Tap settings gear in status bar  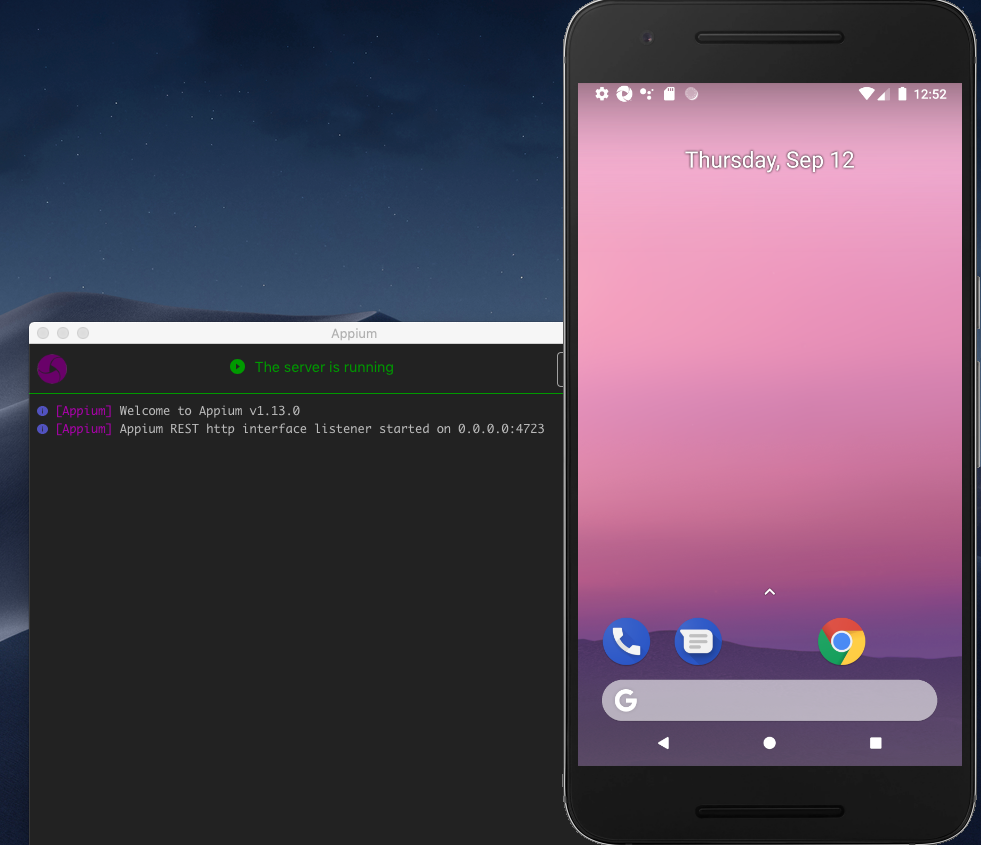pyautogui.click(x=602, y=94)
